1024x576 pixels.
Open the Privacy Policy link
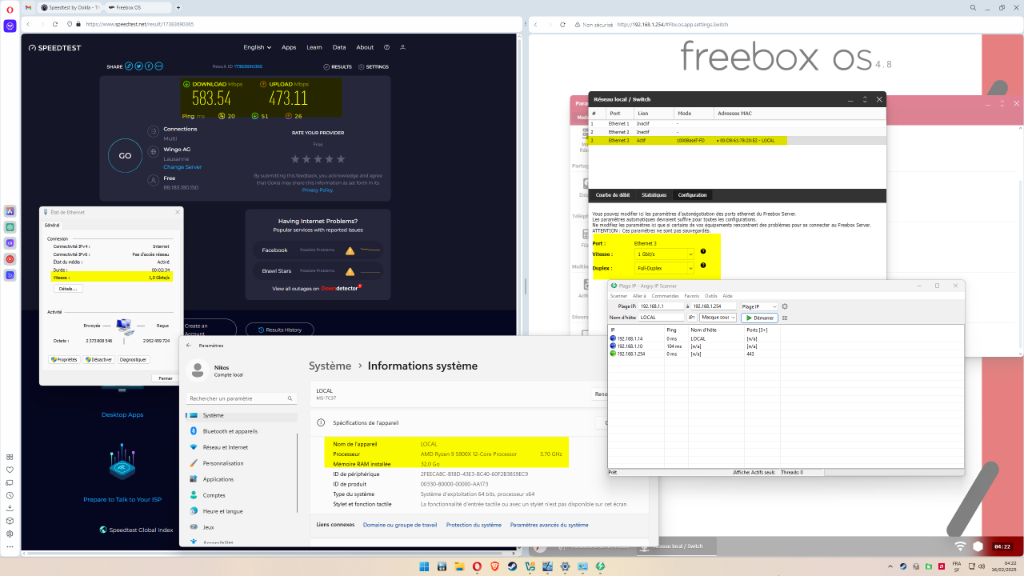pyautogui.click(x=317, y=190)
